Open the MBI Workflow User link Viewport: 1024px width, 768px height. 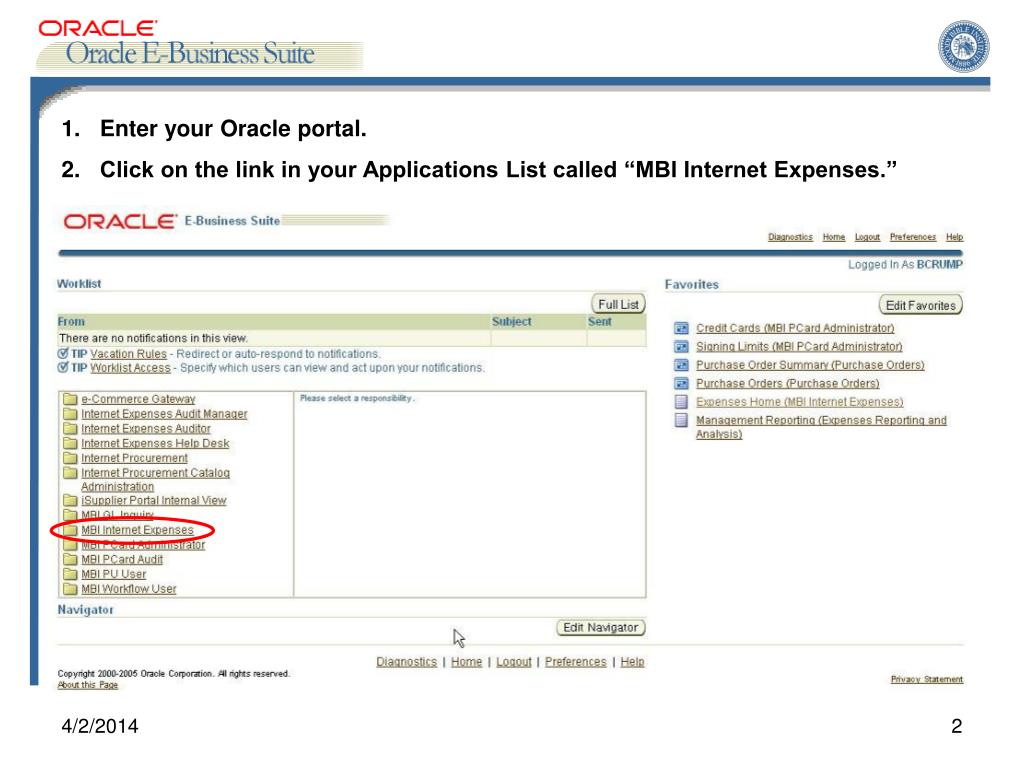[x=129, y=589]
